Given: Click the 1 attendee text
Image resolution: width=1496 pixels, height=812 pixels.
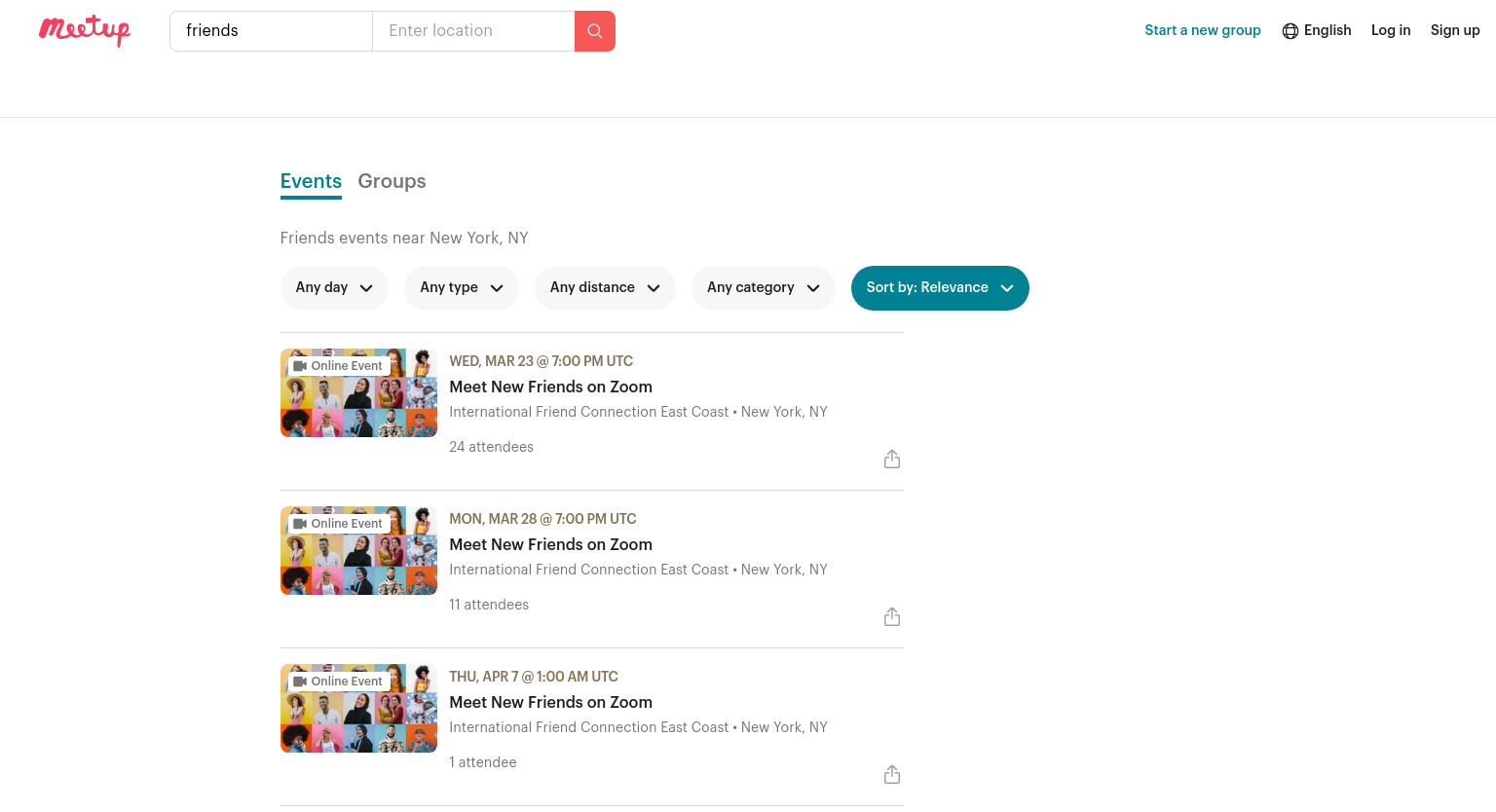Looking at the screenshot, I should [x=483, y=762].
